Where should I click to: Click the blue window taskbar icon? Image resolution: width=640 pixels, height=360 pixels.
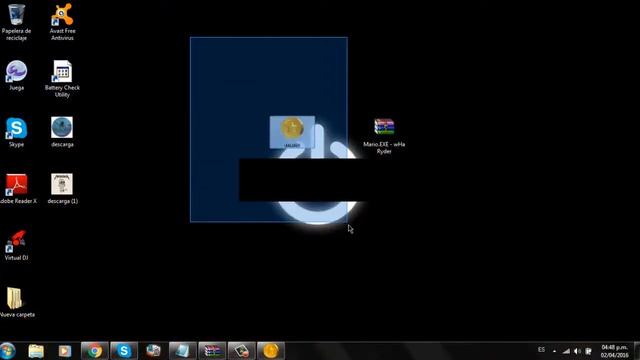point(182,351)
